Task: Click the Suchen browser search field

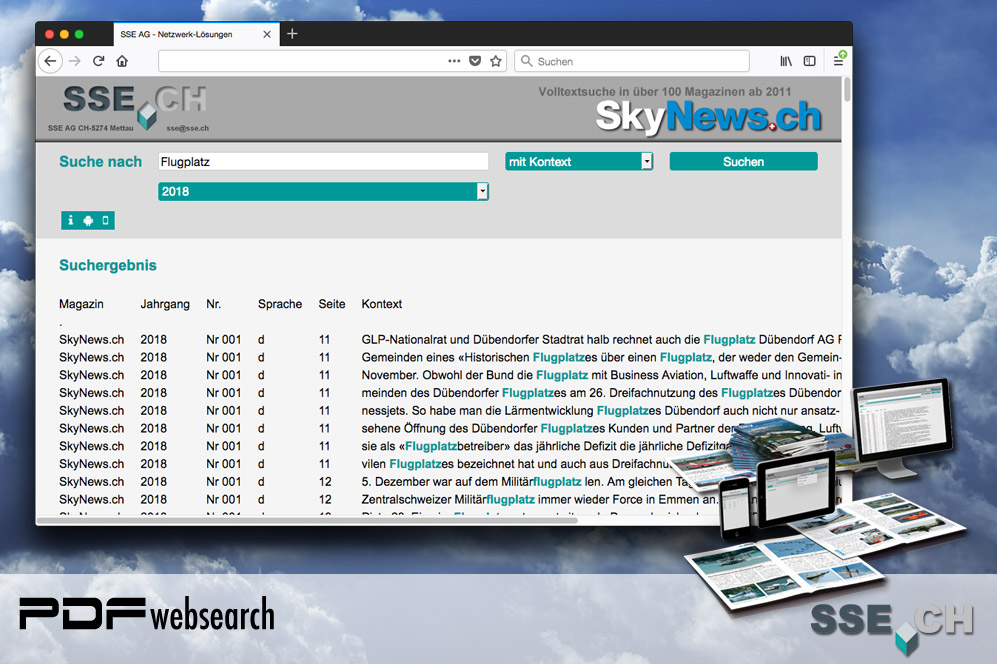Action: tap(632, 61)
